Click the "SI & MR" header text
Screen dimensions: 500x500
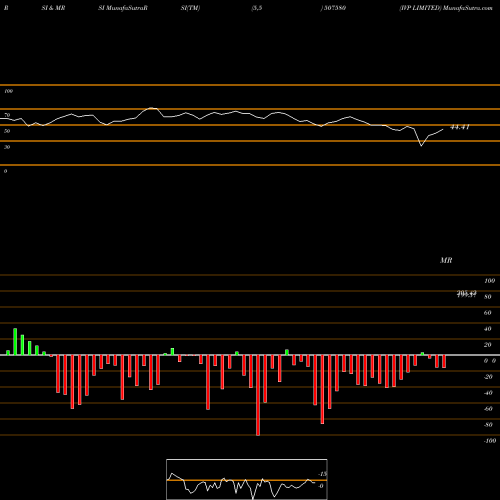tap(53, 8)
